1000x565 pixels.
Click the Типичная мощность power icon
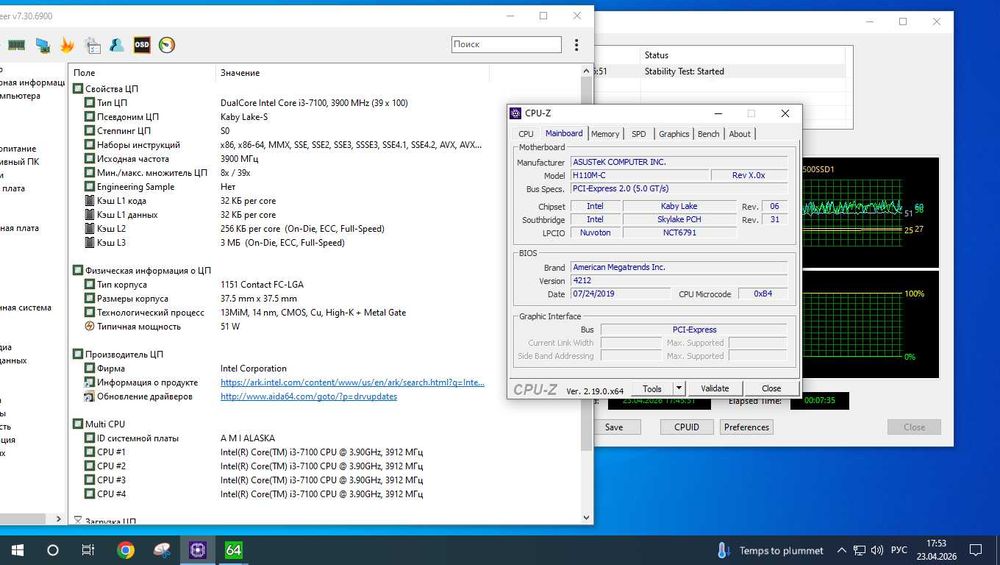pyautogui.click(x=90, y=327)
